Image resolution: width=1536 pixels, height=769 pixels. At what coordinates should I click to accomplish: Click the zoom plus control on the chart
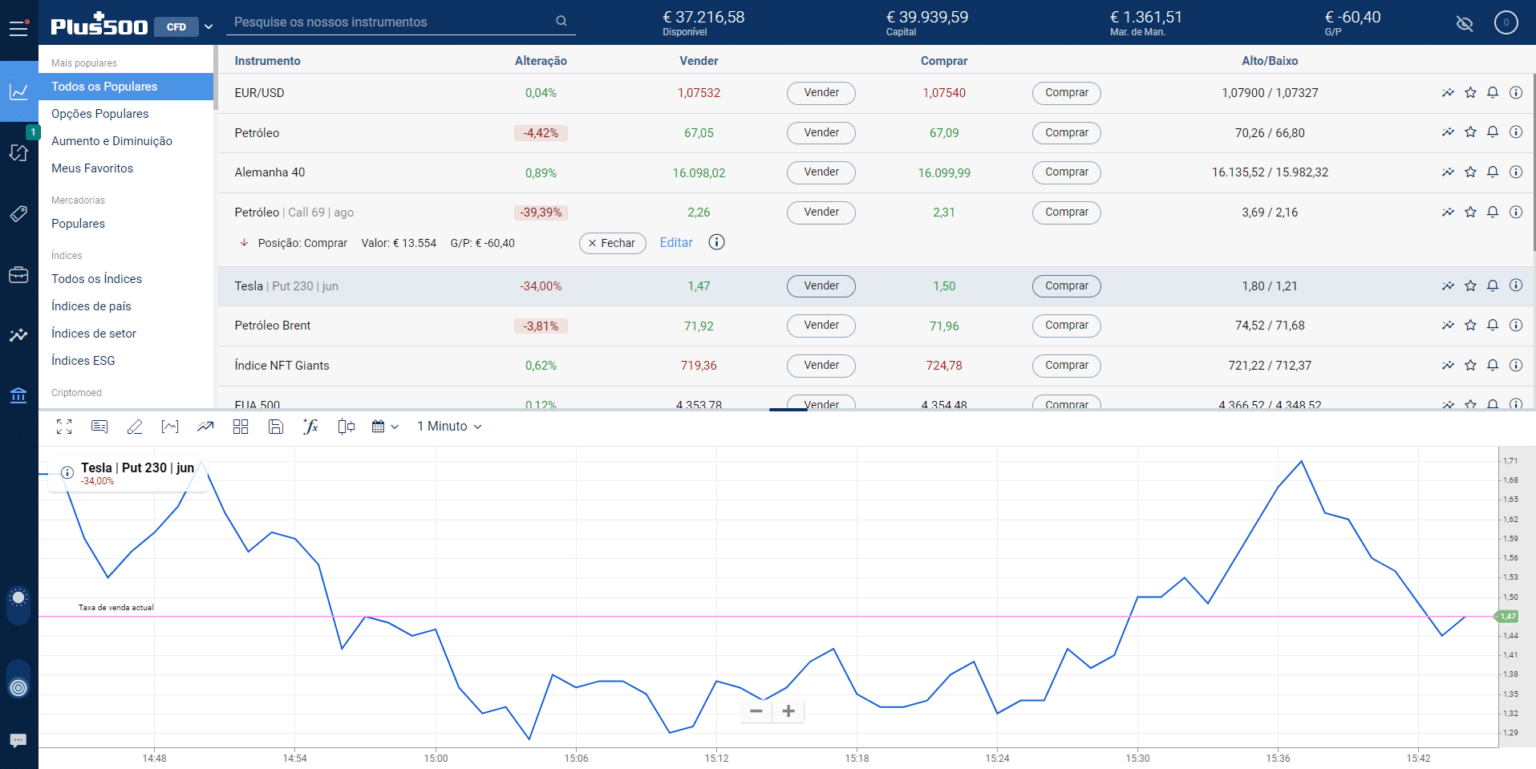coord(788,710)
